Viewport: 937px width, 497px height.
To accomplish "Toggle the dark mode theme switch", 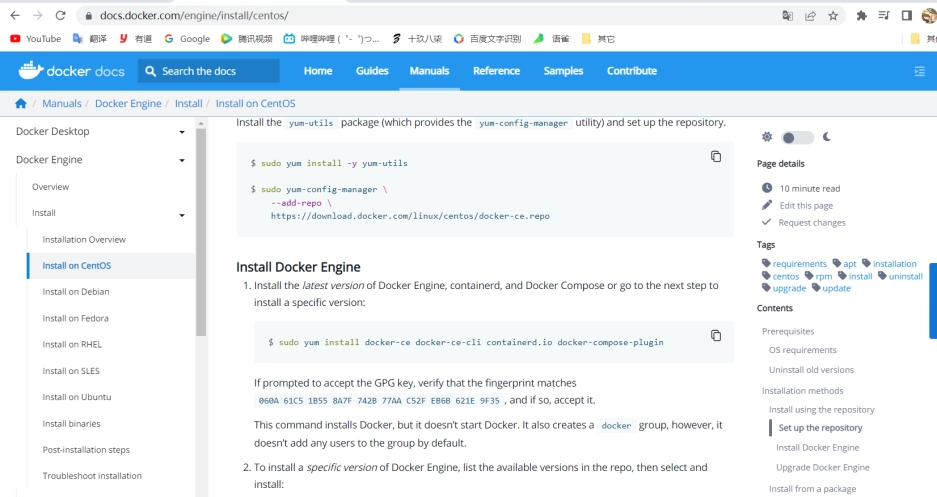I will (797, 138).
